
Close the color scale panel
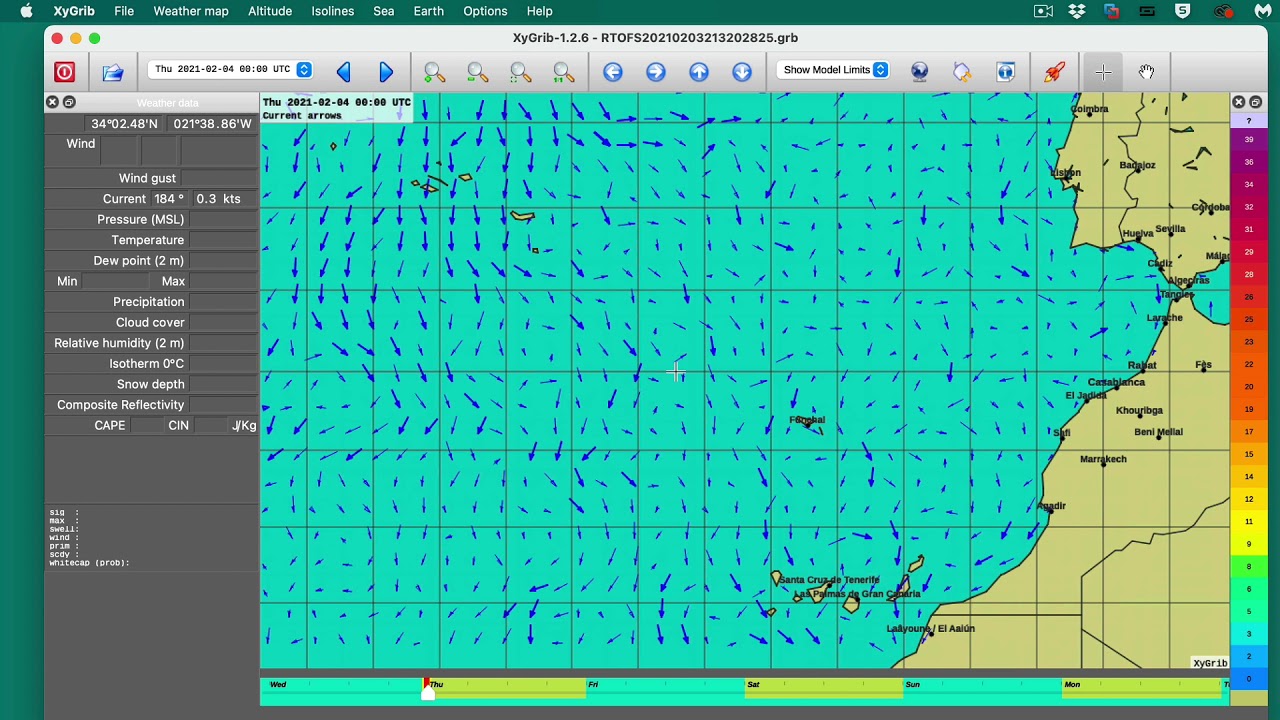(1239, 102)
